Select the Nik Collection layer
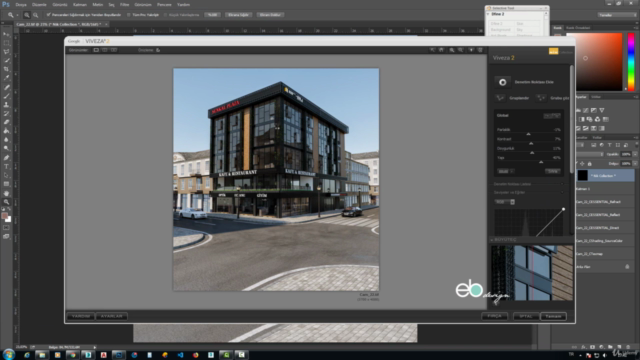 coord(605,176)
